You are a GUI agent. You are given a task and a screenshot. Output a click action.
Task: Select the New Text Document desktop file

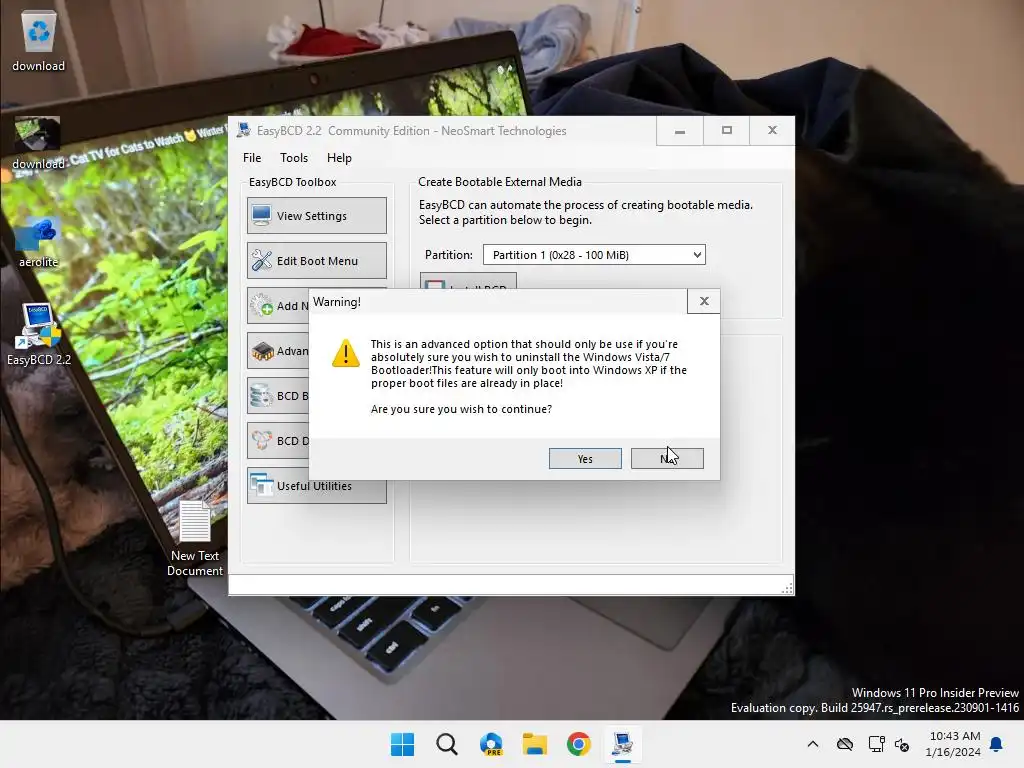195,538
